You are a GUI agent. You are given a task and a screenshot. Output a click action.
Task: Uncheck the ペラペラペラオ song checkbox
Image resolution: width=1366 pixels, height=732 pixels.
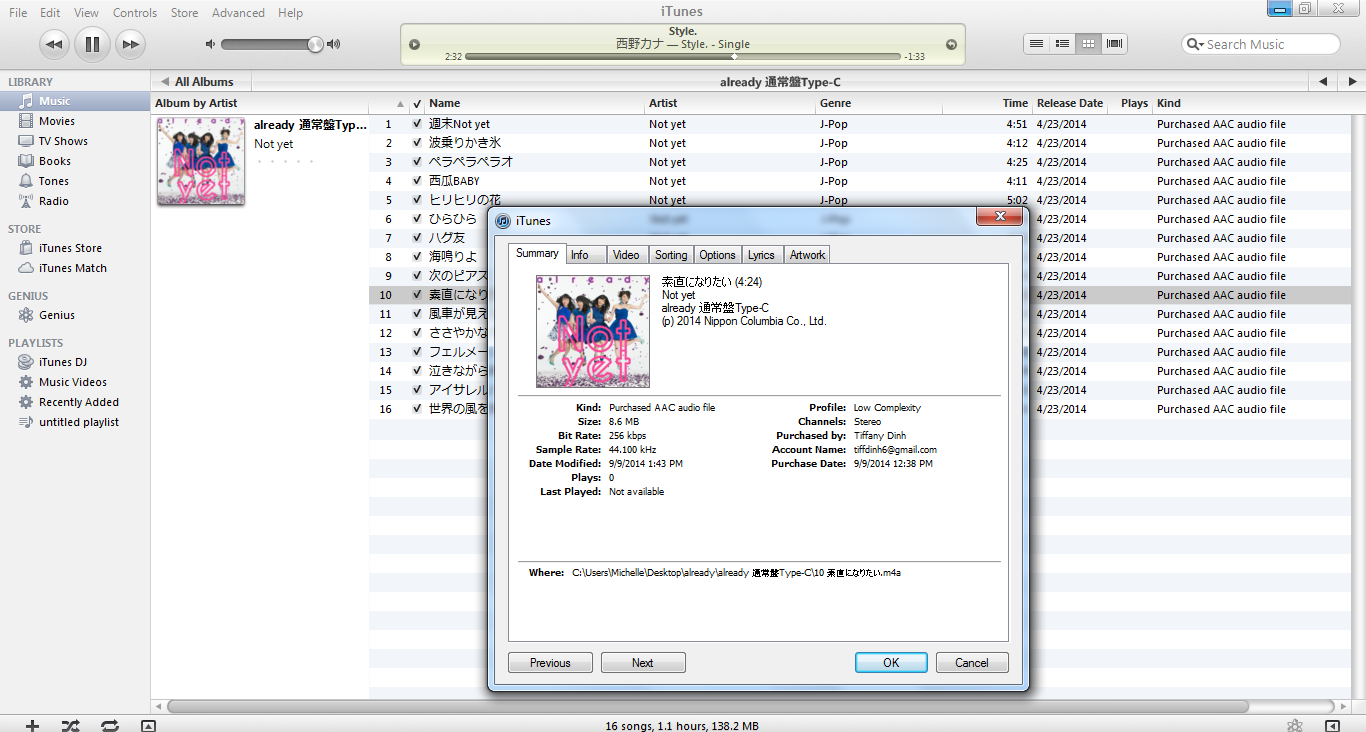[417, 162]
